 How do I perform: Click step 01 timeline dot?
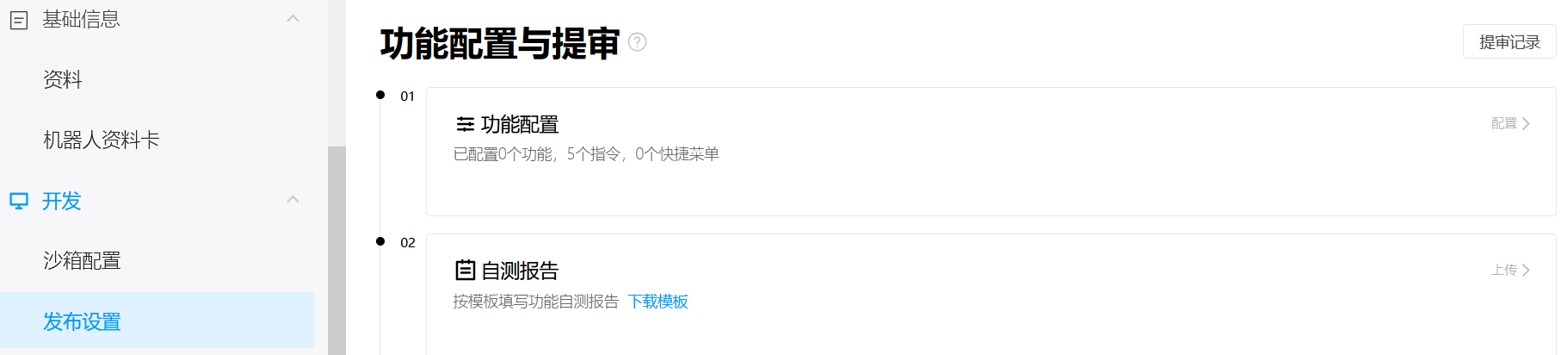380,95
